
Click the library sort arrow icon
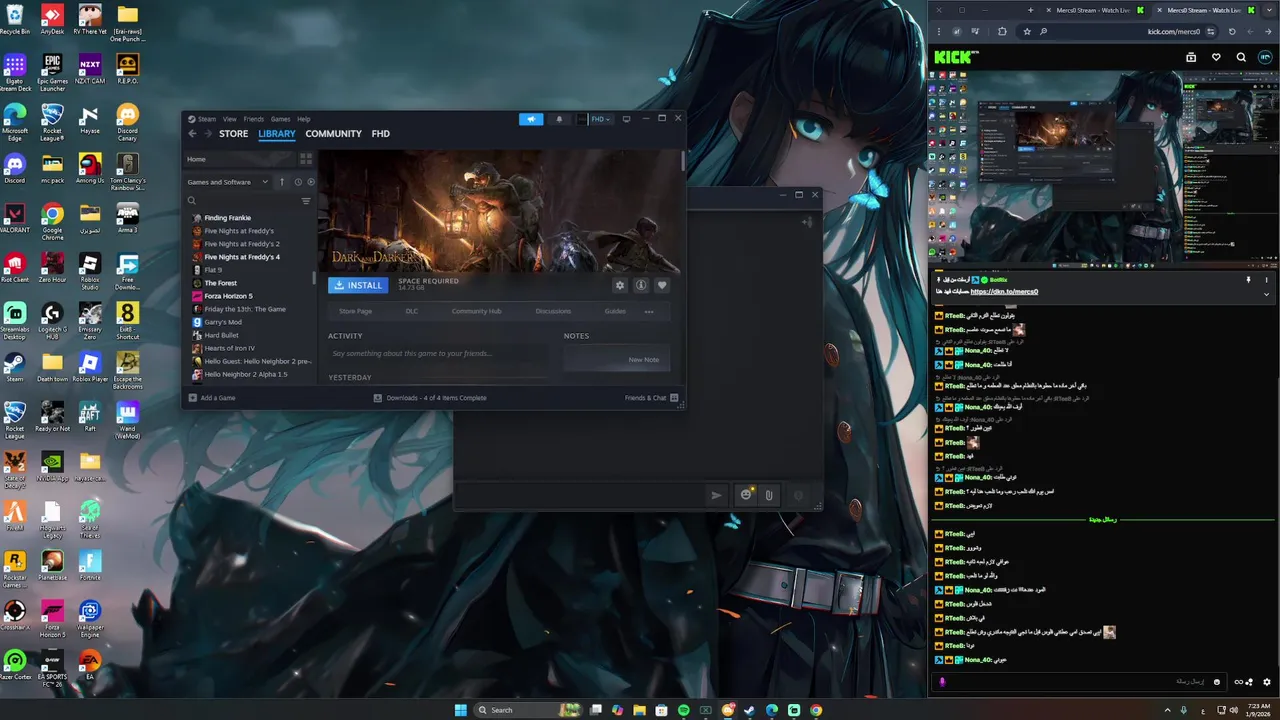(282, 182)
